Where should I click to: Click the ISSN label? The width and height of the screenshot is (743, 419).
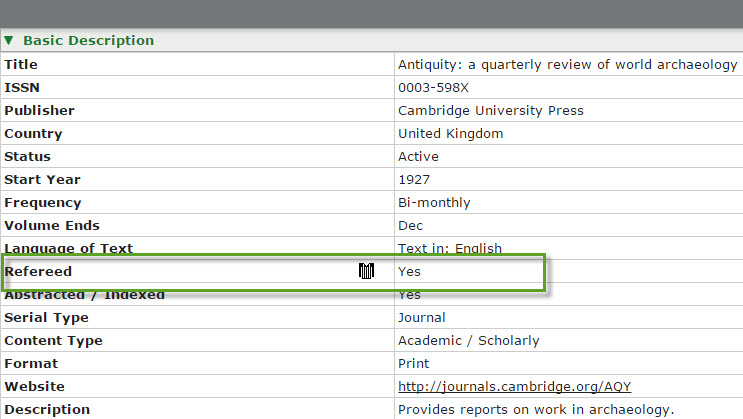tap(22, 88)
